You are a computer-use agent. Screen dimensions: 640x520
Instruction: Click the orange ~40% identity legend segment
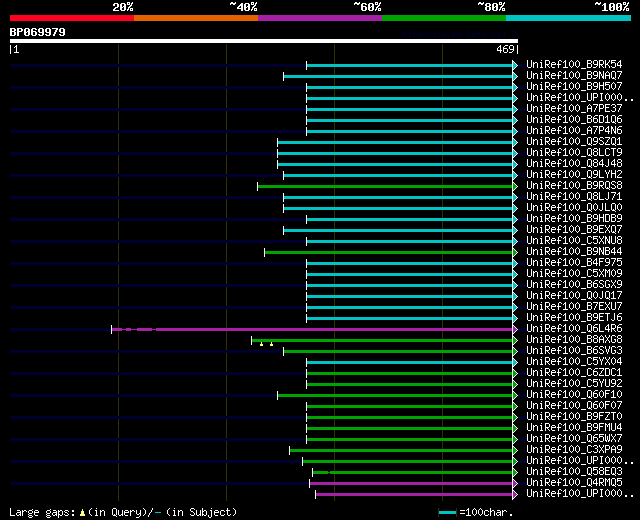196,18
